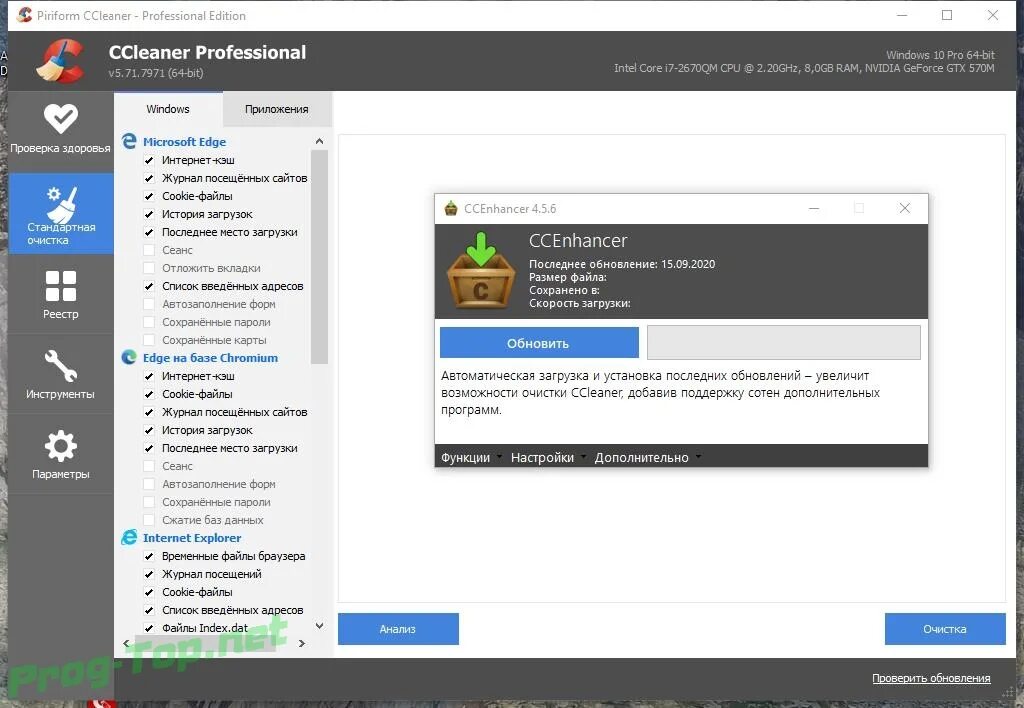
Task: Uncheck Интернет-кэш under Microsoft Edge
Action: [149, 160]
